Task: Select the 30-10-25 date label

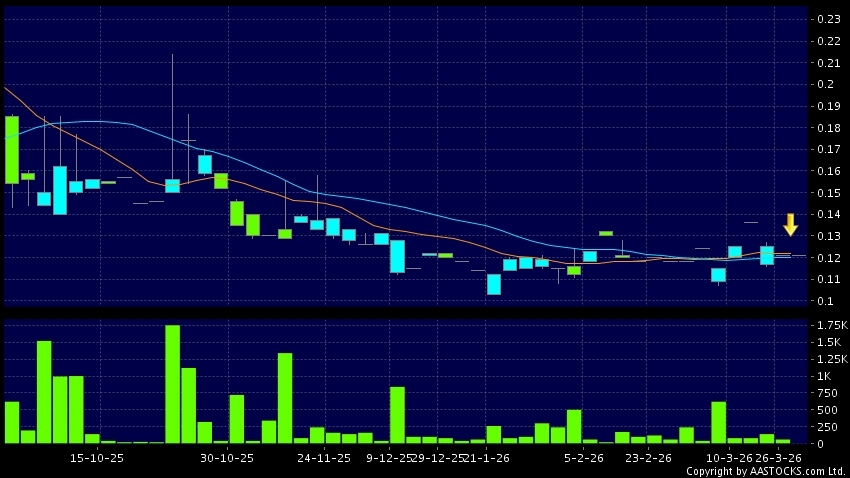Action: (x=227, y=457)
